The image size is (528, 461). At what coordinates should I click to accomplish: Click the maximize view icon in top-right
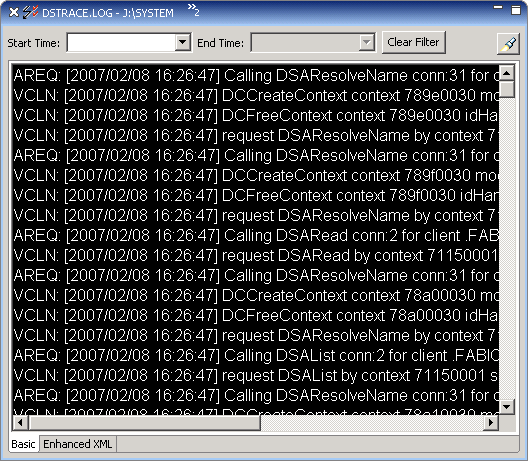(516, 10)
